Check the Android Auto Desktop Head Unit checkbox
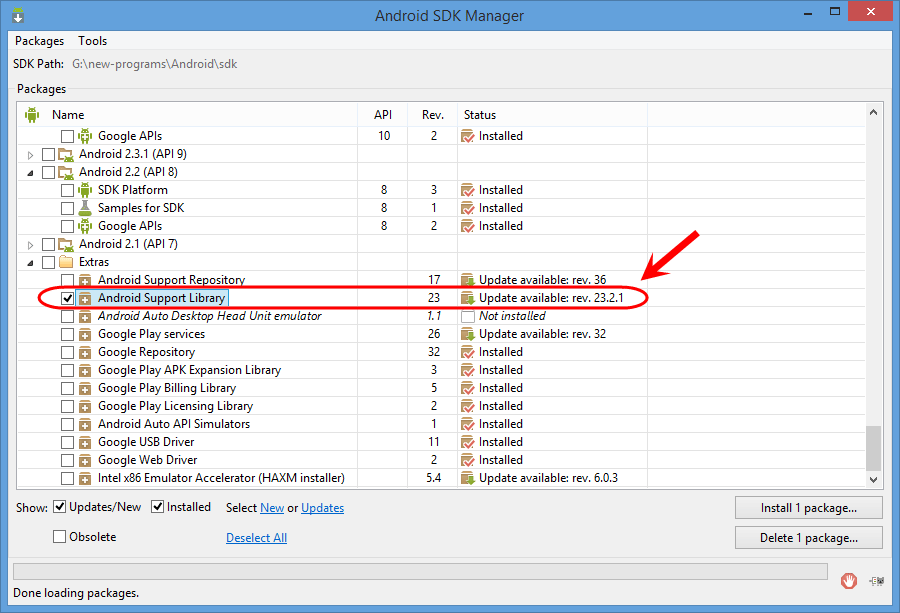 click(68, 316)
